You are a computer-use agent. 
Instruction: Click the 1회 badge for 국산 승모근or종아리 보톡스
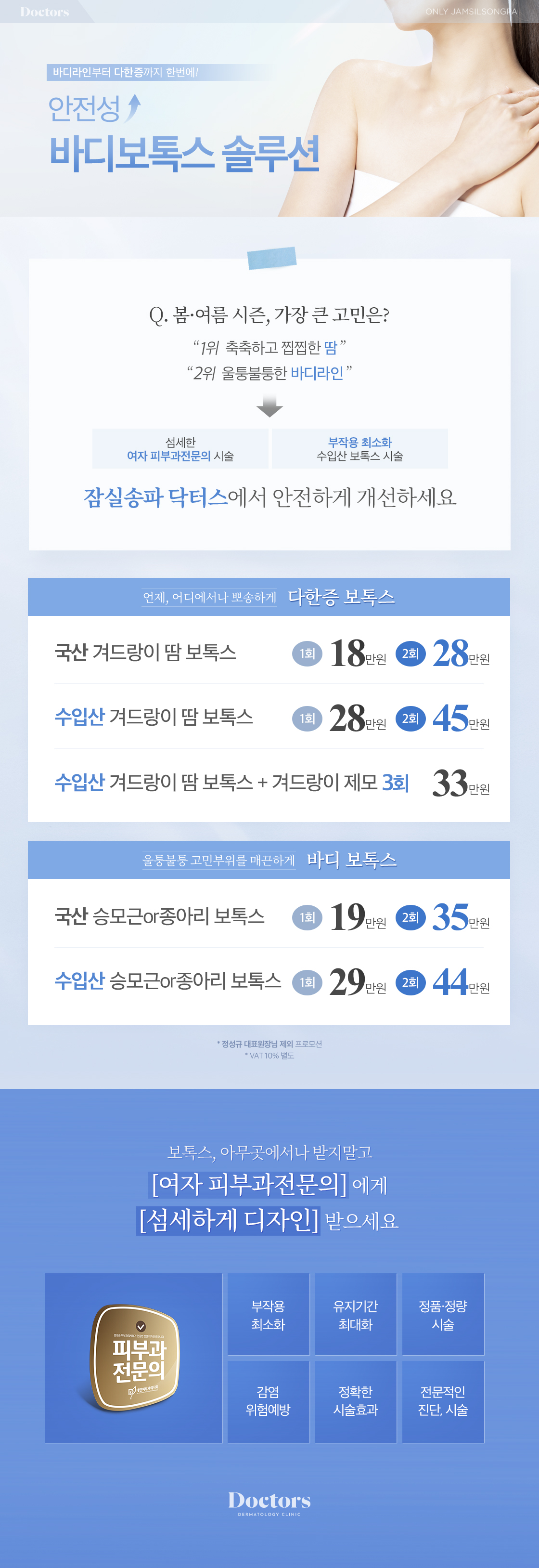[307, 917]
